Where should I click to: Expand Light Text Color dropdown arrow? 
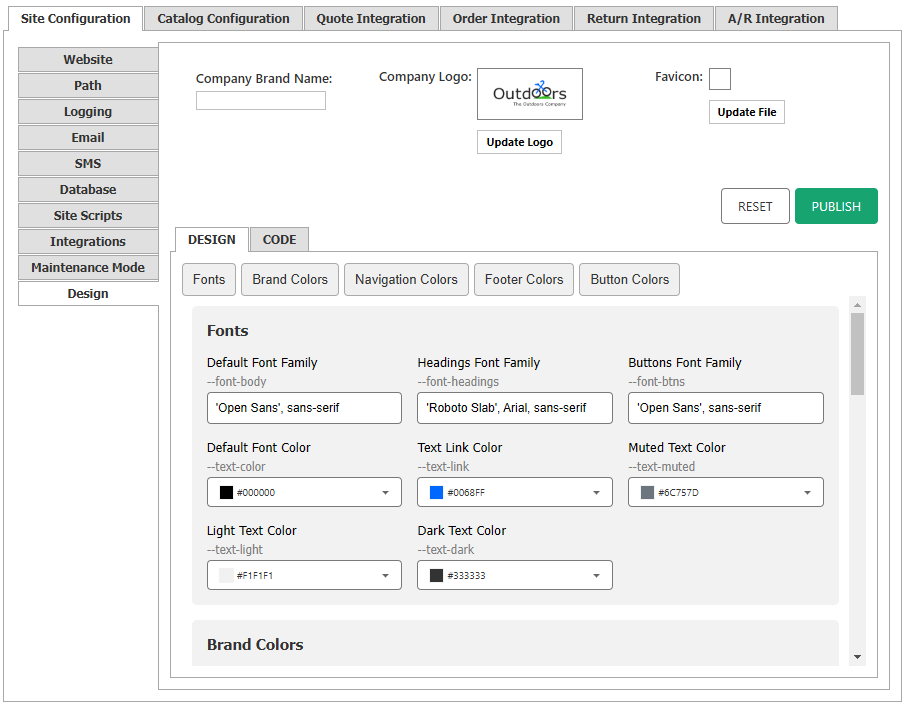click(385, 576)
